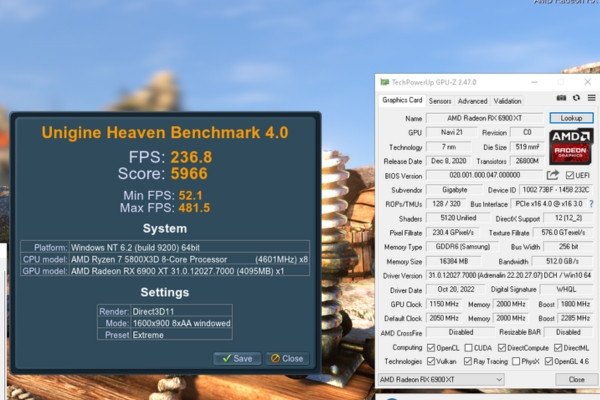Toggle the DirectCompute checkbox
This screenshot has height=400, width=600.
[502, 348]
